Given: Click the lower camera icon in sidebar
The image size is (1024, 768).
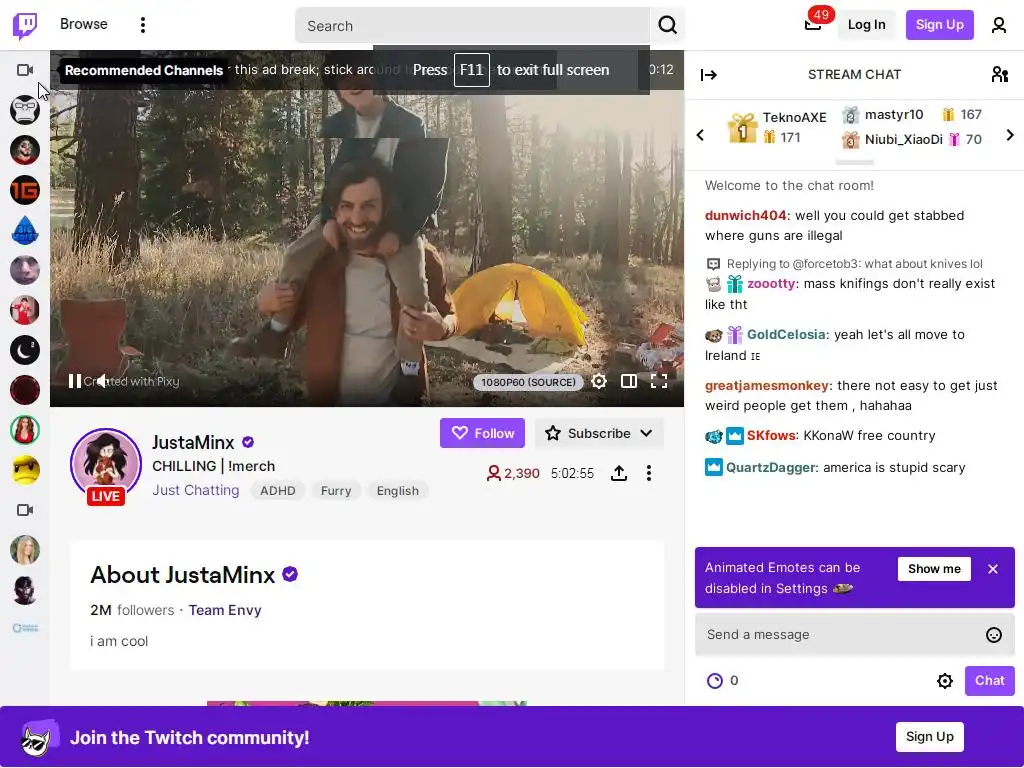Looking at the screenshot, I should pos(25,510).
